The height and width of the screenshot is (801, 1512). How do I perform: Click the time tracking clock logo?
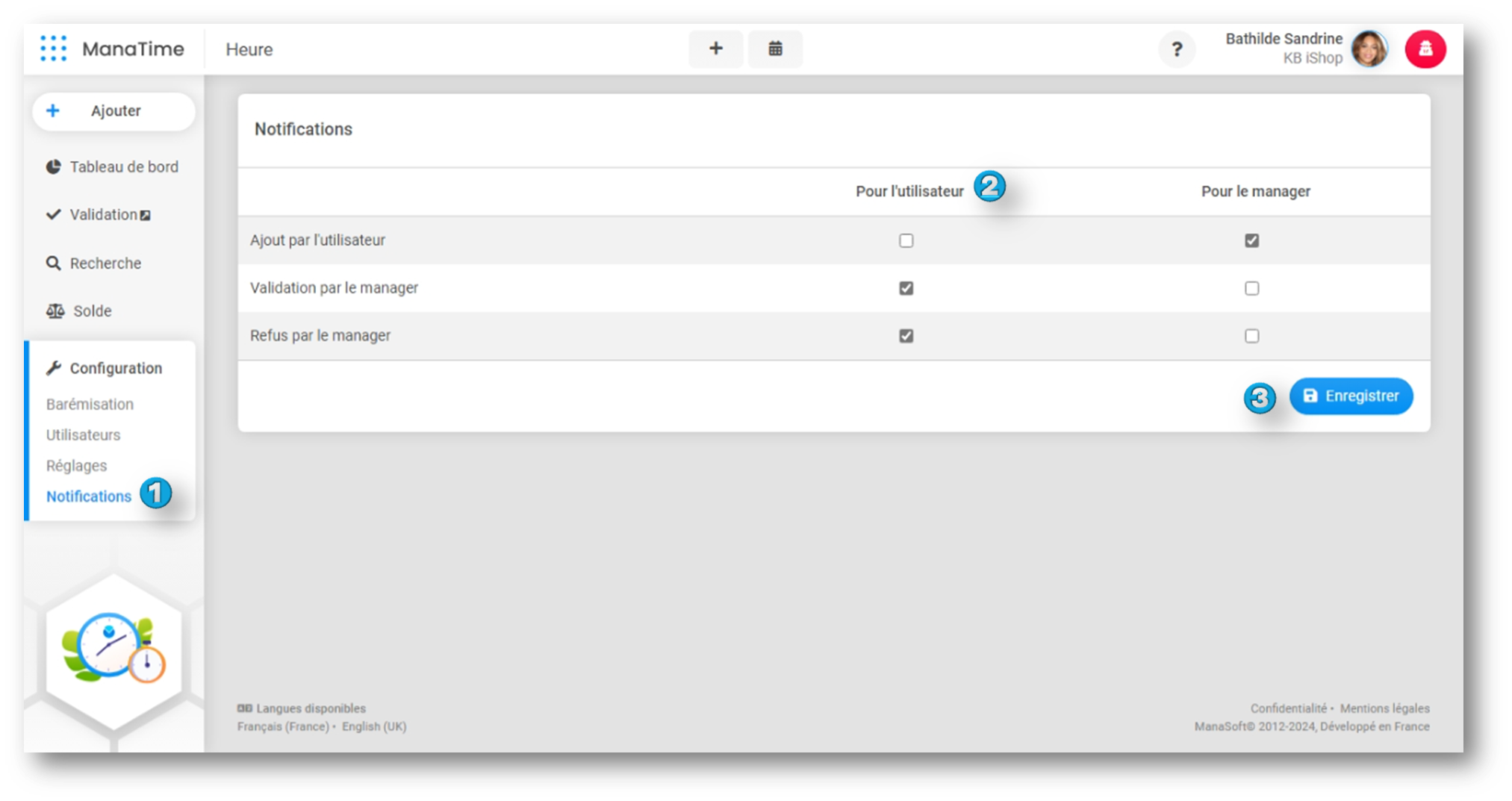click(x=113, y=648)
